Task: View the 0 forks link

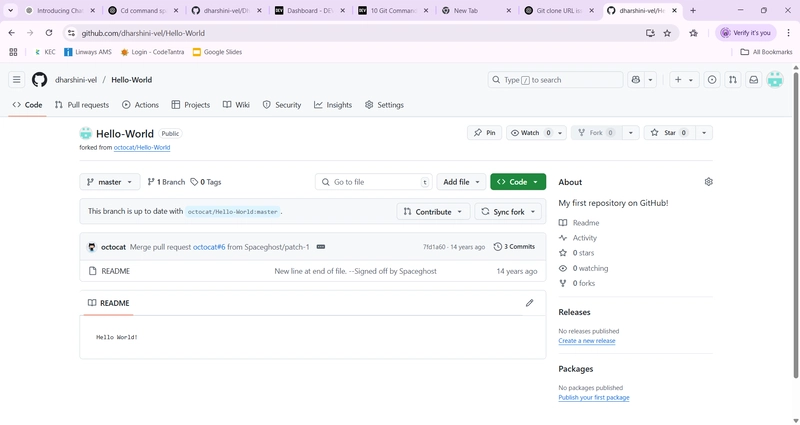Action: 577,283
